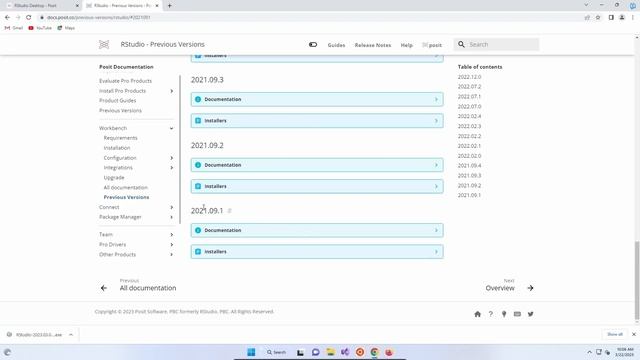Expand Installers callout under 2021.09.2
Image resolution: width=640 pixels, height=360 pixels.
point(317,186)
